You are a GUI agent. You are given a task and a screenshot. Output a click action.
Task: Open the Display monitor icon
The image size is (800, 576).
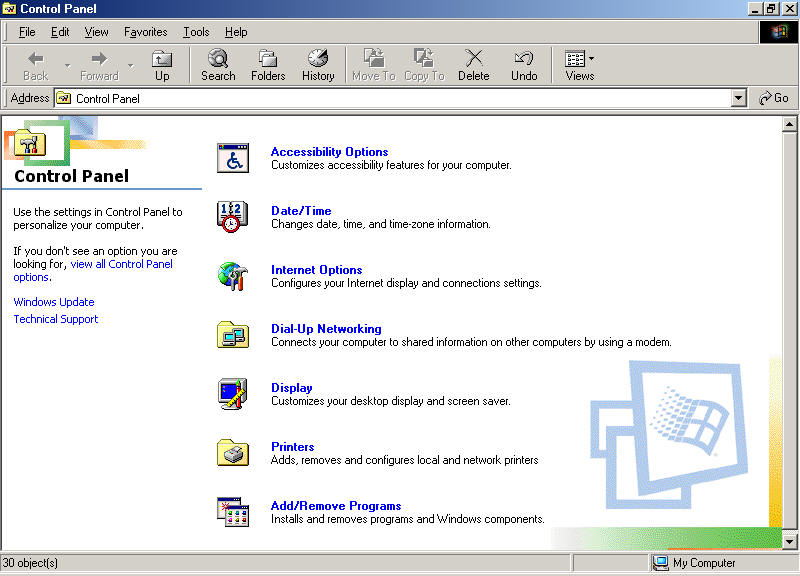[233, 394]
